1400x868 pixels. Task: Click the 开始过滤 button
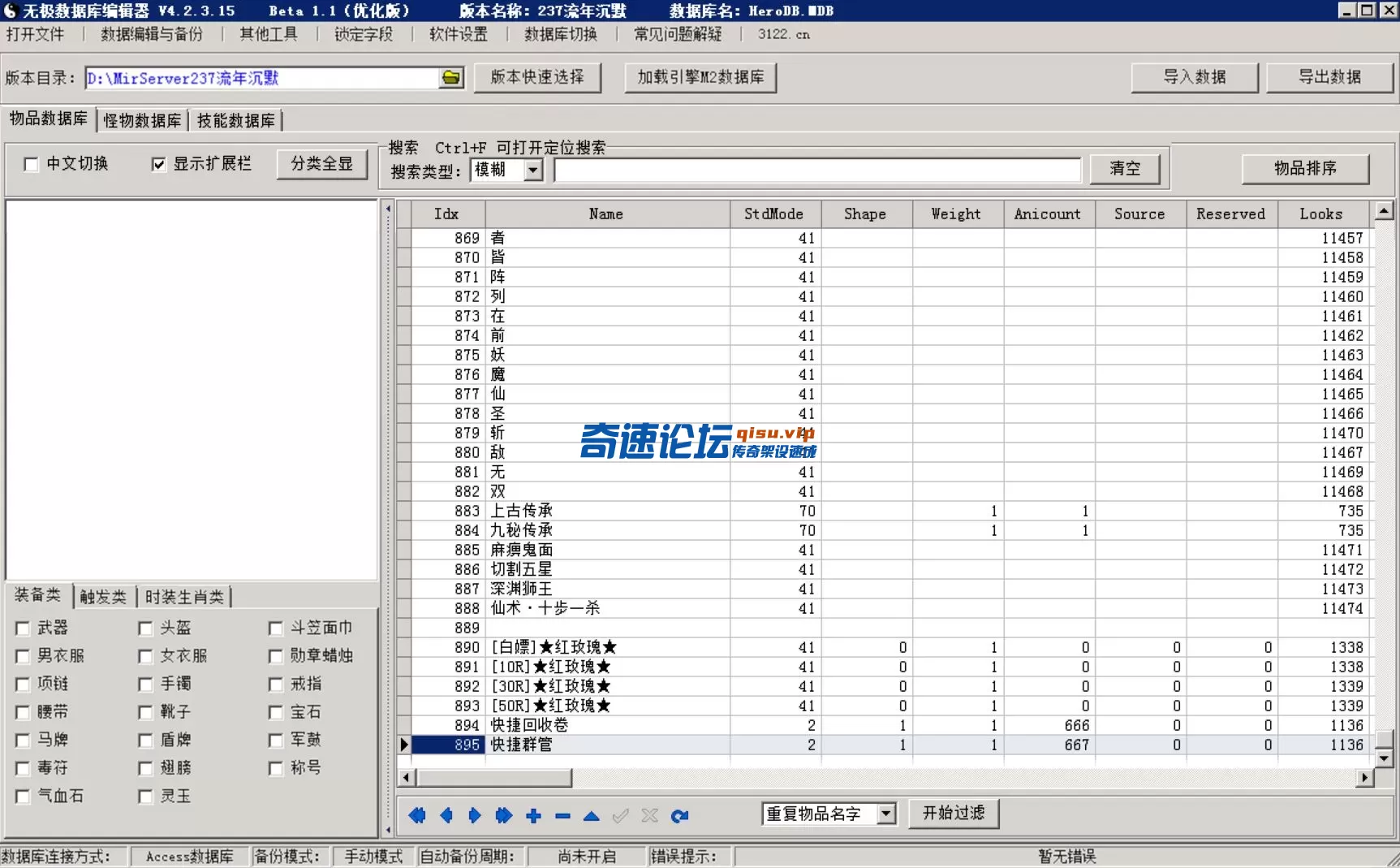(x=954, y=814)
